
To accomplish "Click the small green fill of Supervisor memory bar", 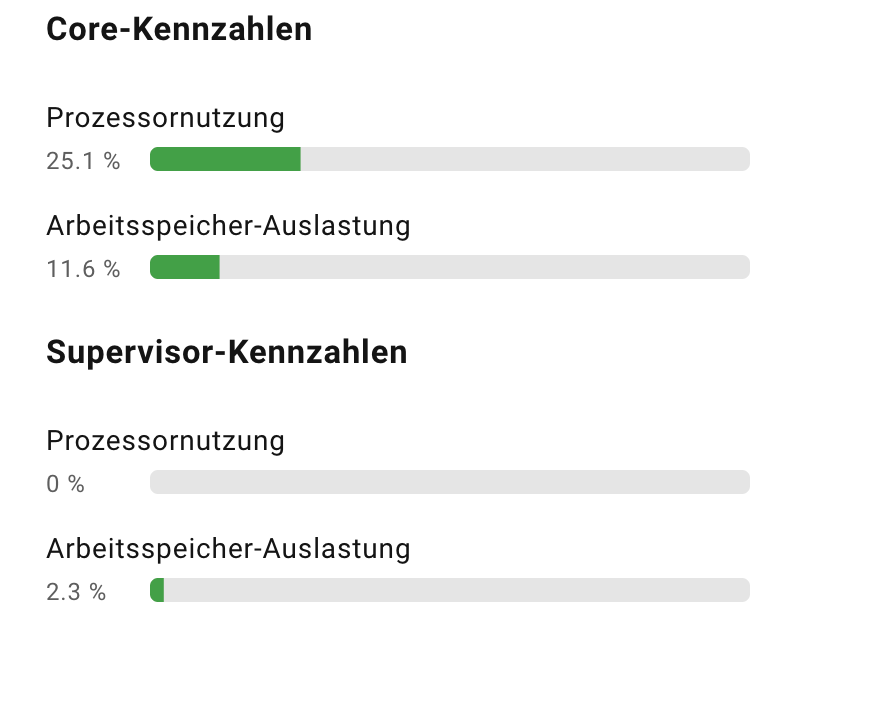I will tap(157, 590).
